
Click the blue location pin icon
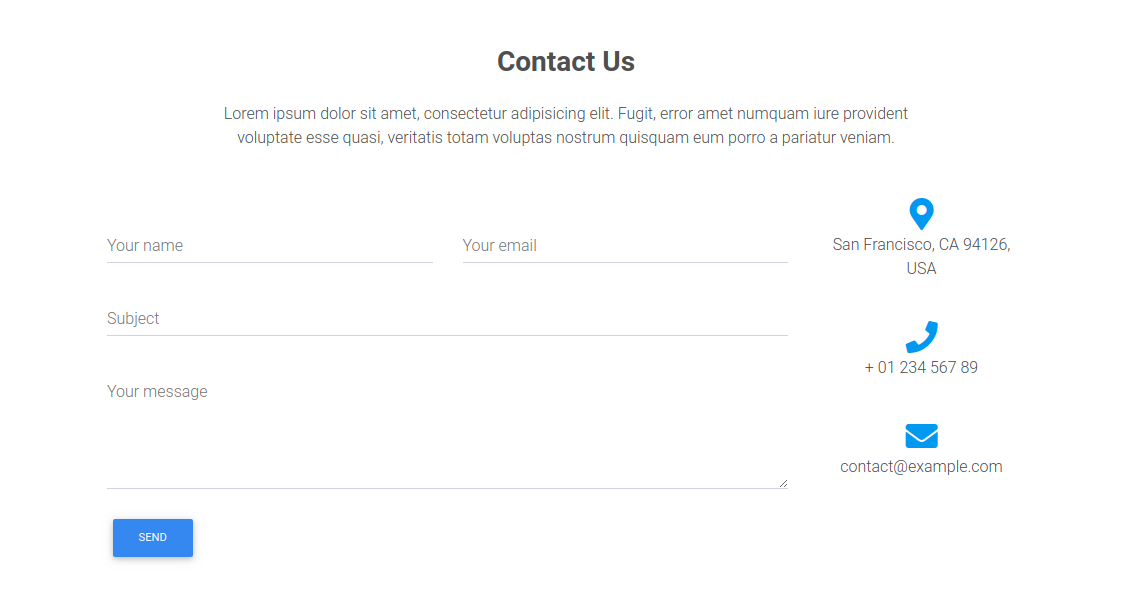pos(921,214)
